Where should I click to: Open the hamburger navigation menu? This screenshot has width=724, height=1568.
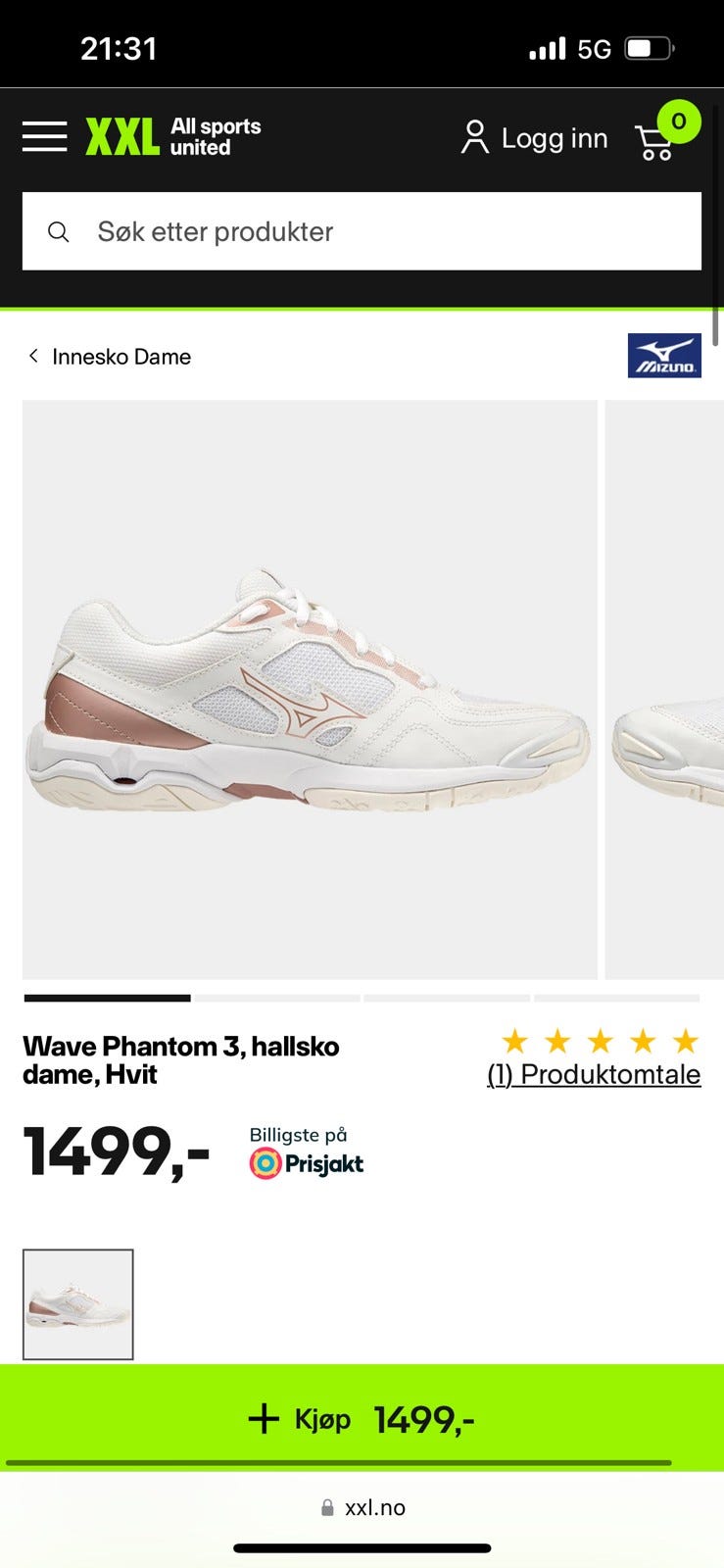(x=45, y=137)
